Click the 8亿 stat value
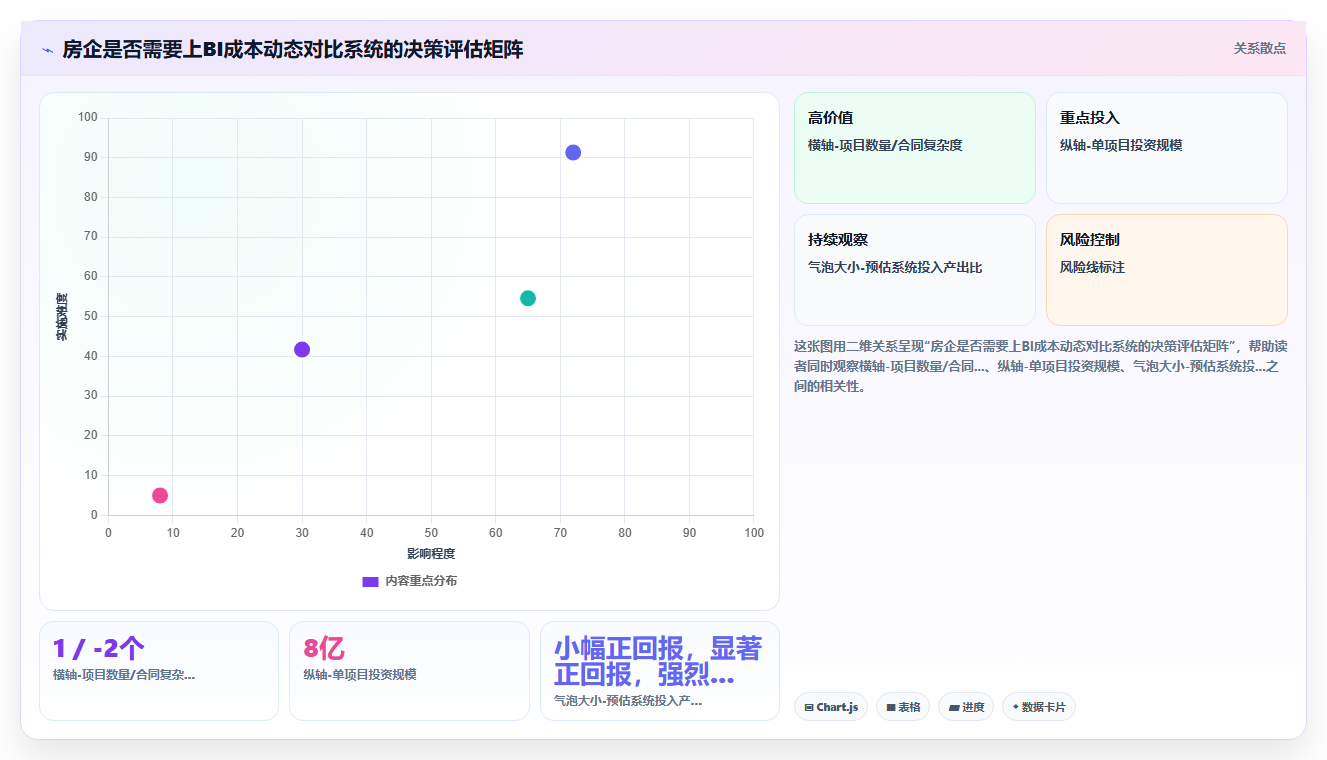The height and width of the screenshot is (760, 1327). tap(324, 648)
